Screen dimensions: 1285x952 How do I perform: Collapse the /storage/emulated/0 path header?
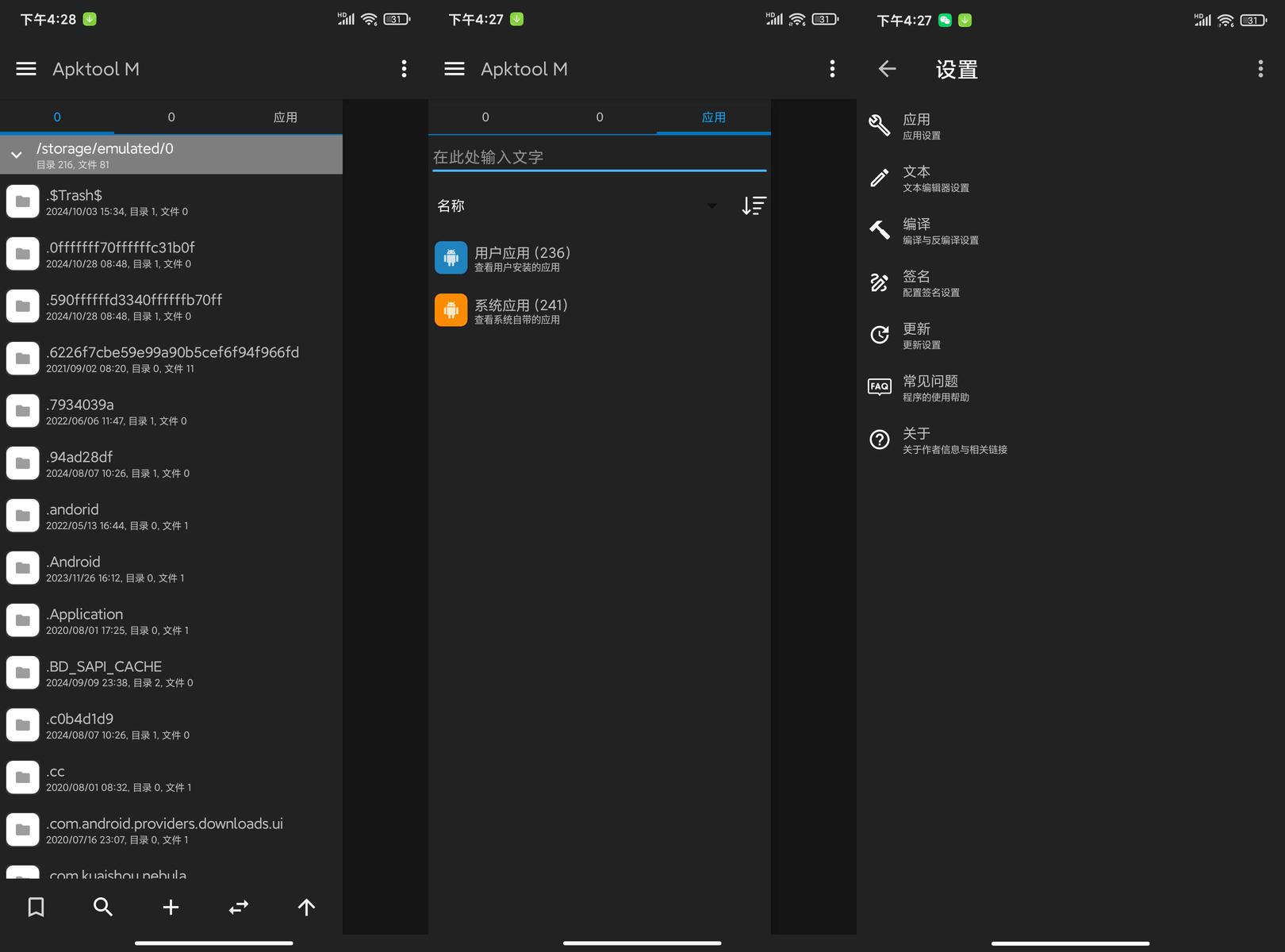(x=17, y=155)
